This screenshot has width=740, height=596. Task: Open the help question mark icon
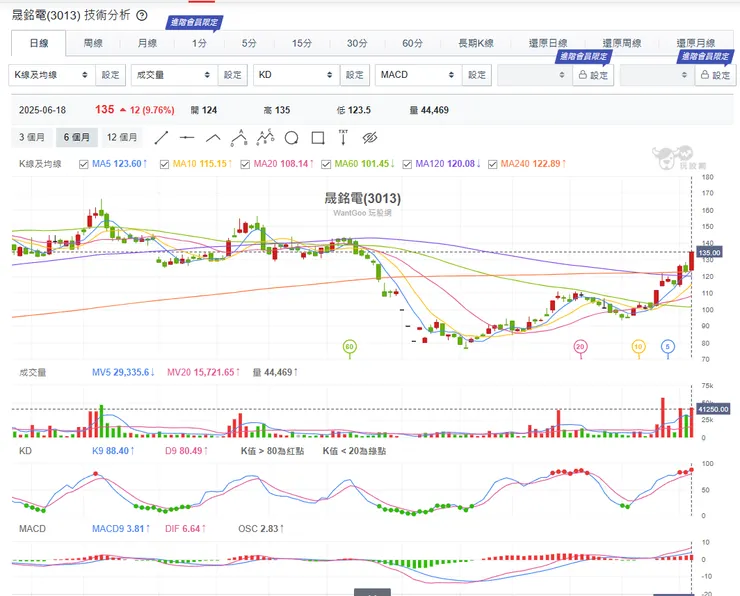[142, 16]
